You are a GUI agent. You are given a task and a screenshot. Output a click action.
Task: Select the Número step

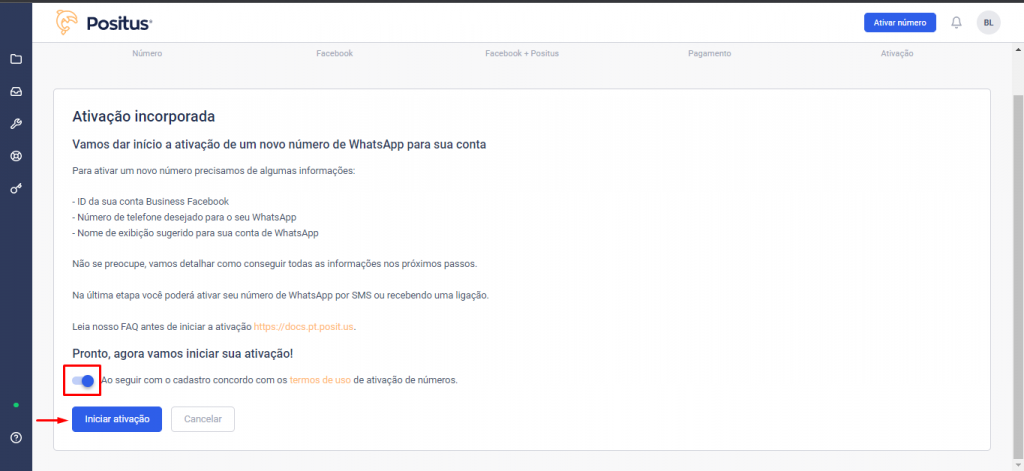[147, 53]
